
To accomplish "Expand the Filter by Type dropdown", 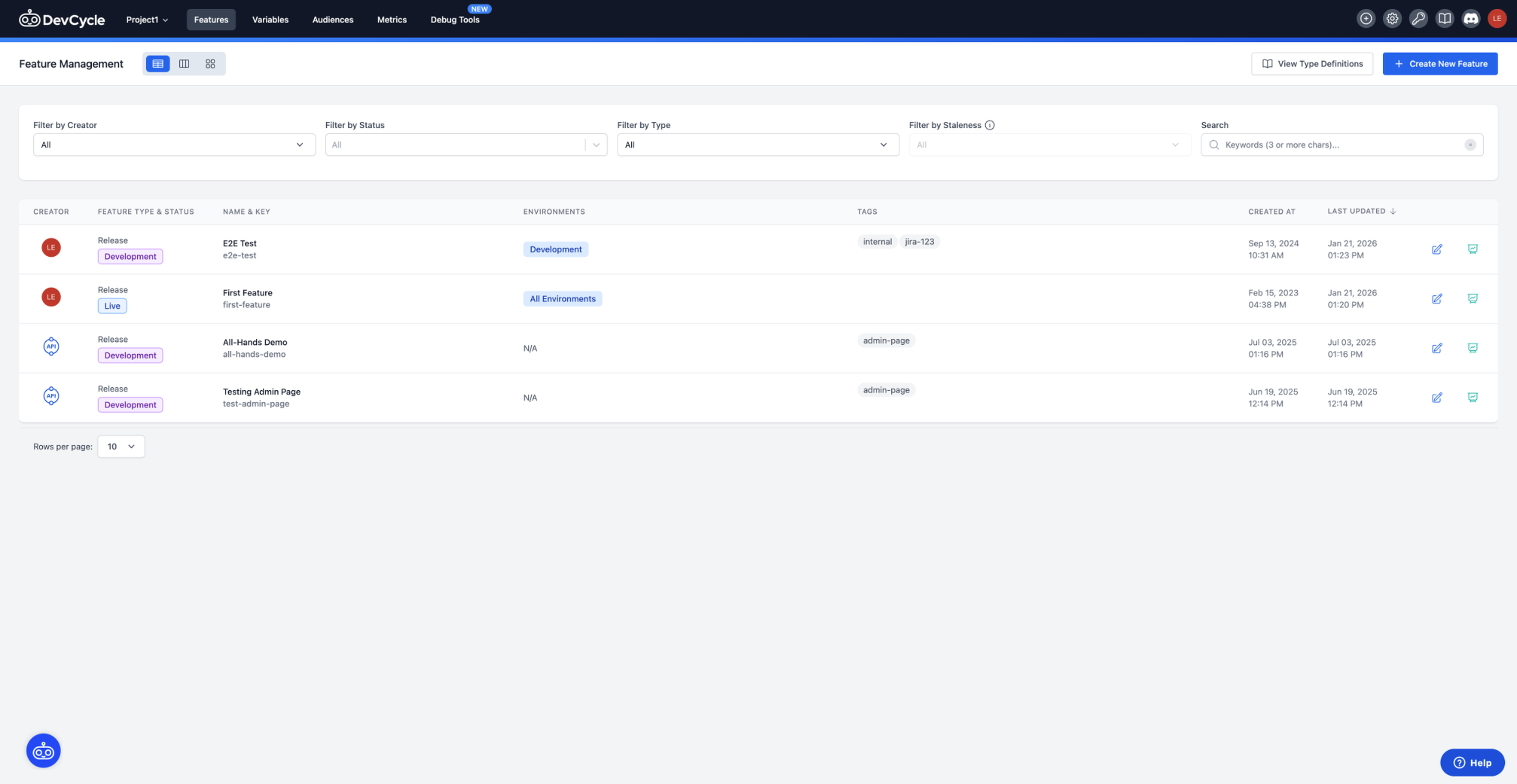I will tap(758, 144).
